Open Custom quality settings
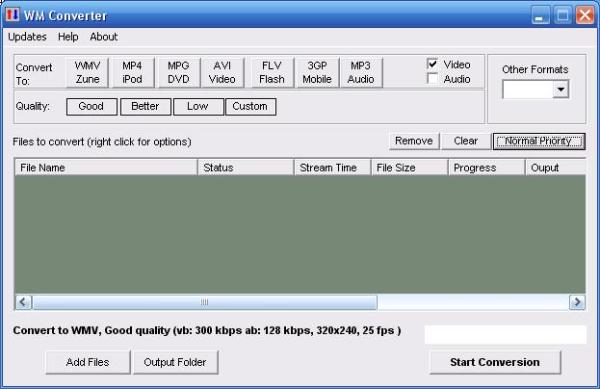 point(251,106)
